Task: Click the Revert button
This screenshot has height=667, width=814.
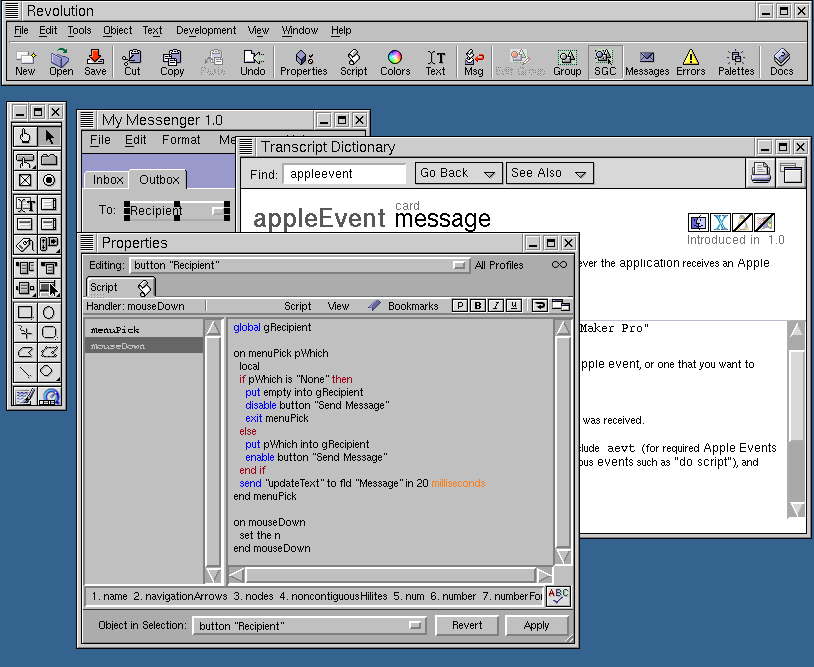Action: pyautogui.click(x=467, y=625)
